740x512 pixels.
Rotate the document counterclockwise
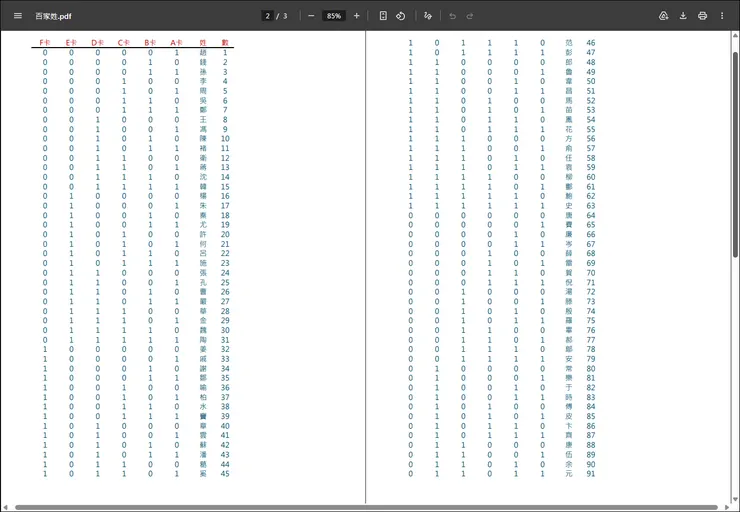401,16
